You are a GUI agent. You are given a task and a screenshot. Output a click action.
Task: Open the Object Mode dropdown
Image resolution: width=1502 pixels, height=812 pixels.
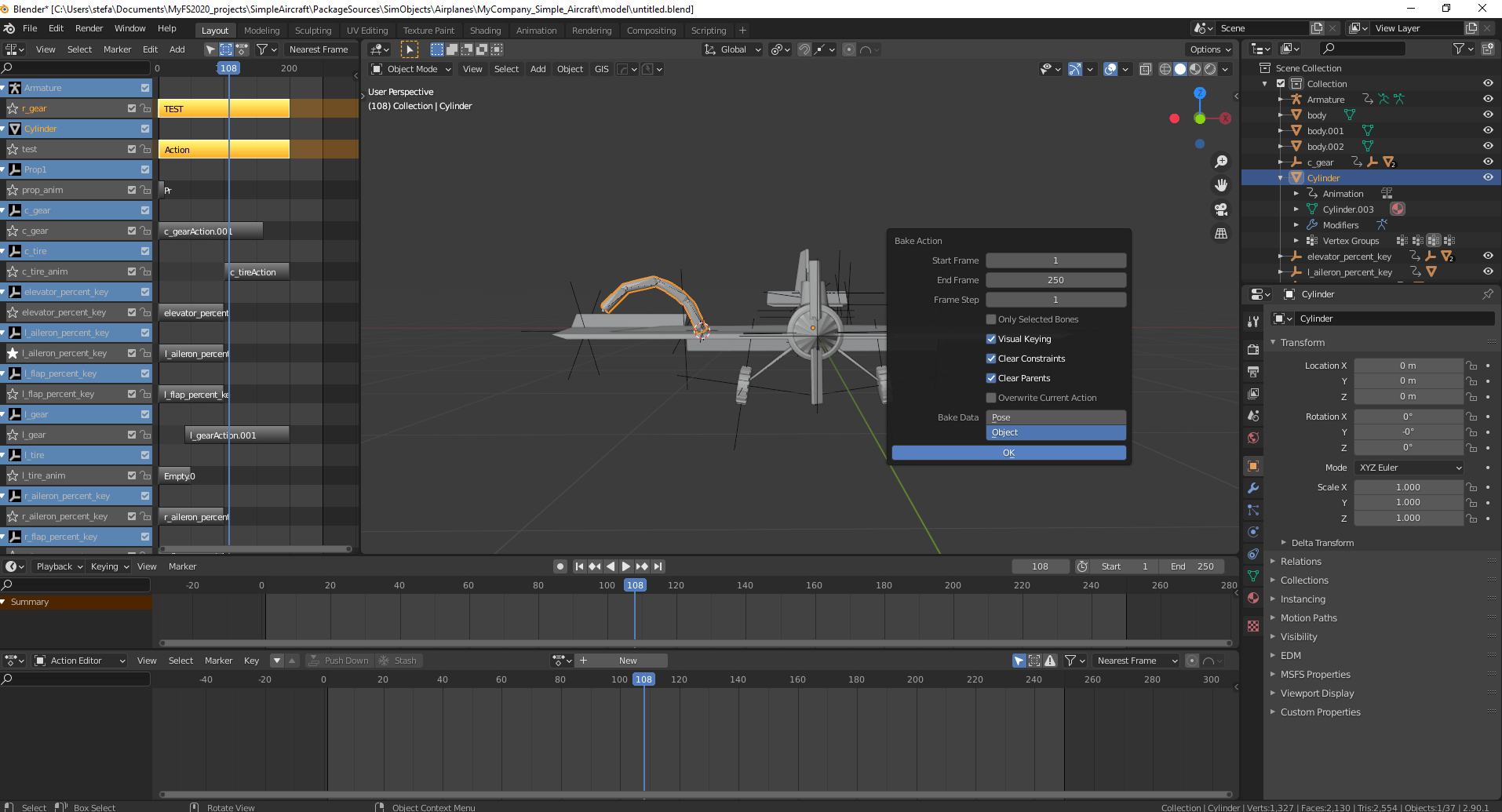[410, 69]
